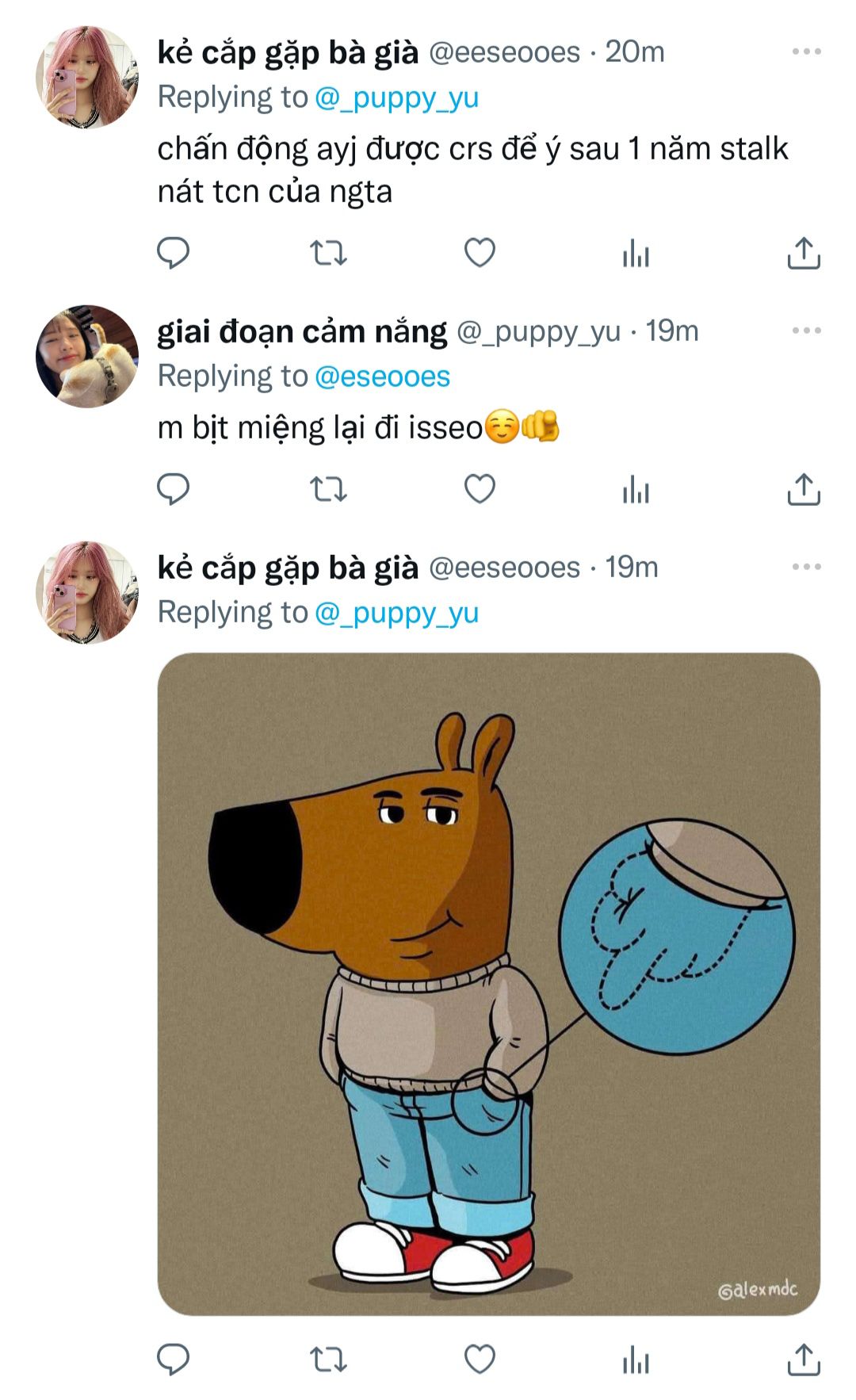View analytics of the image tweet
Viewport: 856px width, 1400px height.
click(x=636, y=1359)
